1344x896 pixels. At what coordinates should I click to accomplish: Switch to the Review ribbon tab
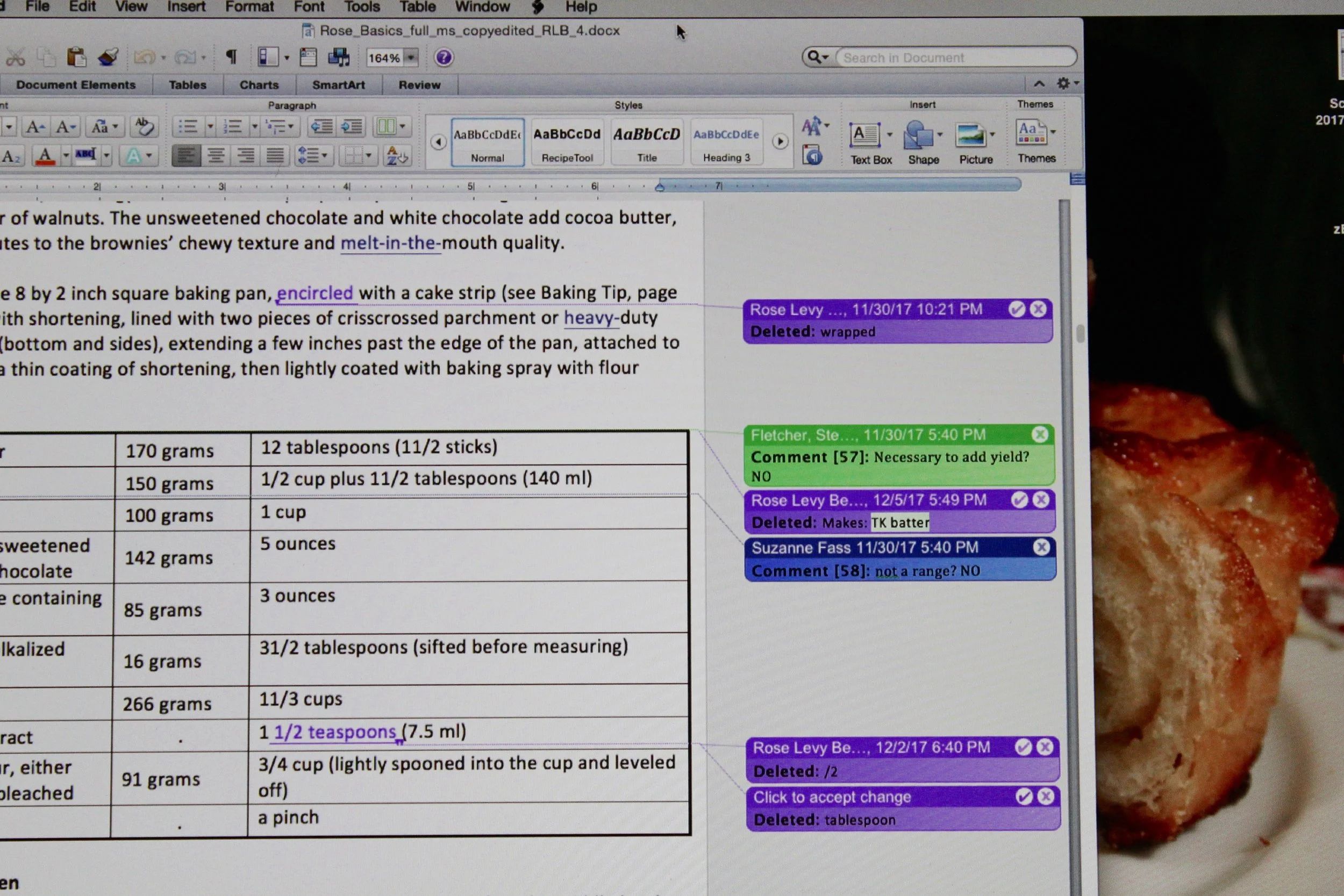[x=419, y=84]
